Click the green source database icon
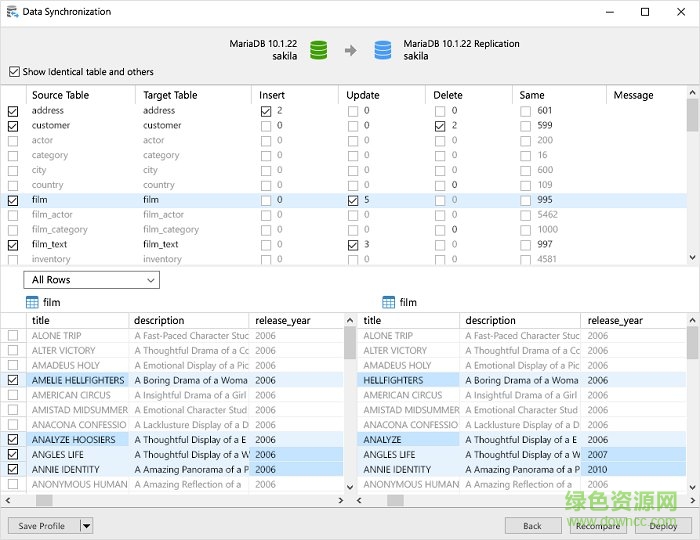700x540 pixels. click(318, 49)
